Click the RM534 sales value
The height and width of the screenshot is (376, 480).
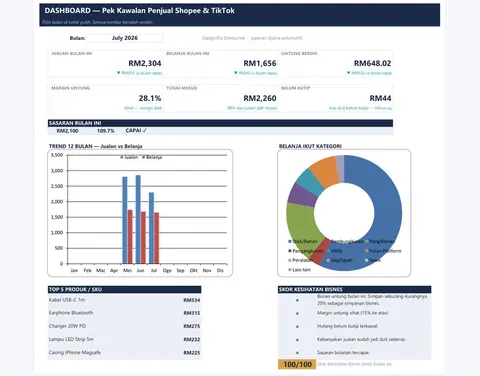tap(192, 300)
